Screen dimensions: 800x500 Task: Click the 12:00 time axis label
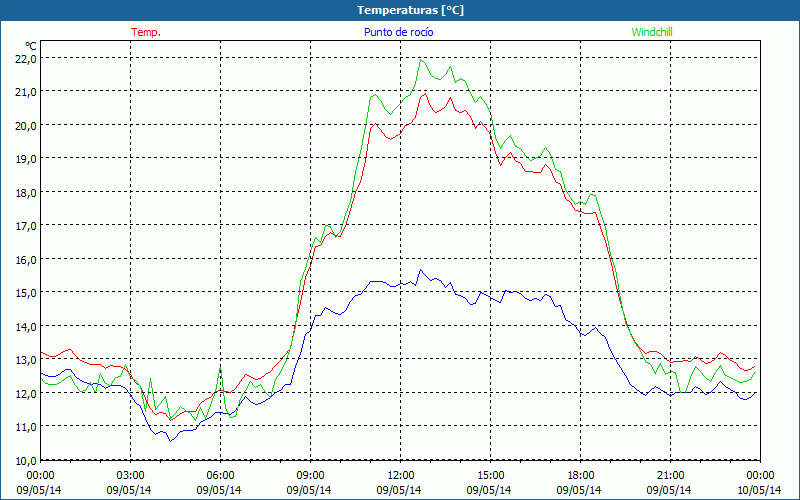point(401,476)
